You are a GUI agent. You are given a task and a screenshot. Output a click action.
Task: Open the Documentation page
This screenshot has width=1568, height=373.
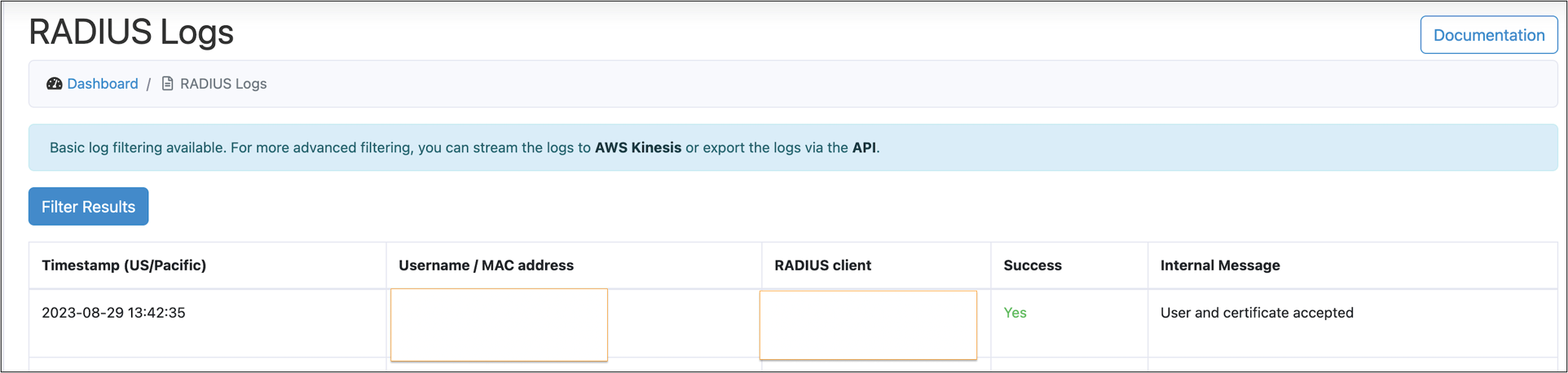click(x=1488, y=35)
